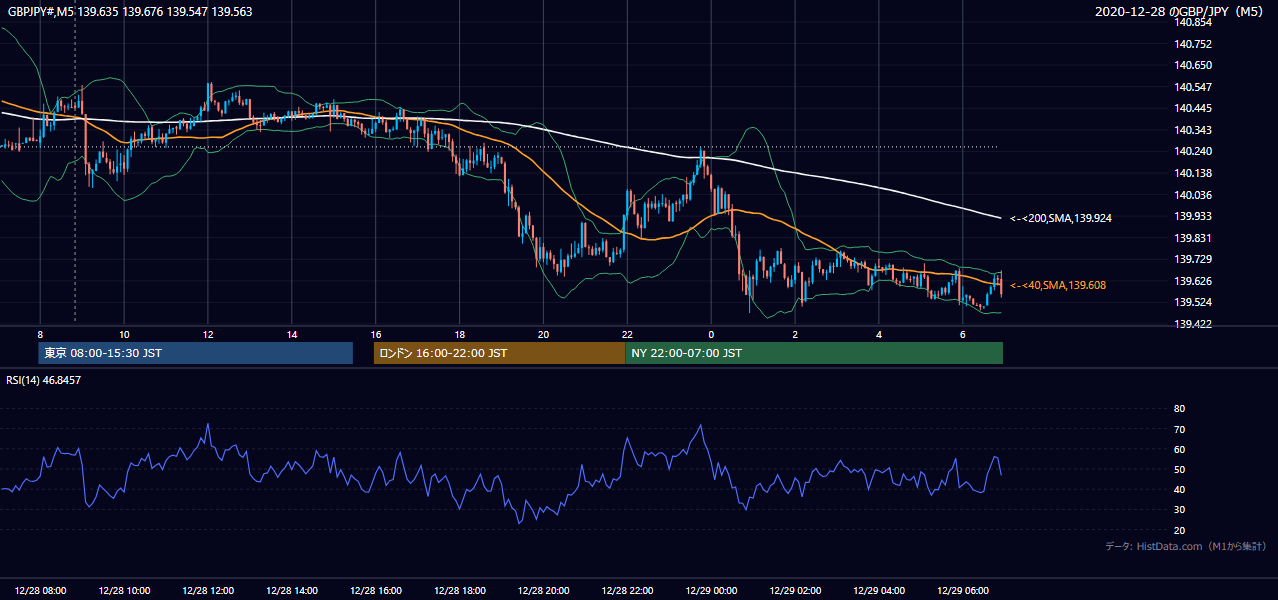Click the 140.343 price axis label
This screenshot has height=600, width=1278.
[1194, 130]
